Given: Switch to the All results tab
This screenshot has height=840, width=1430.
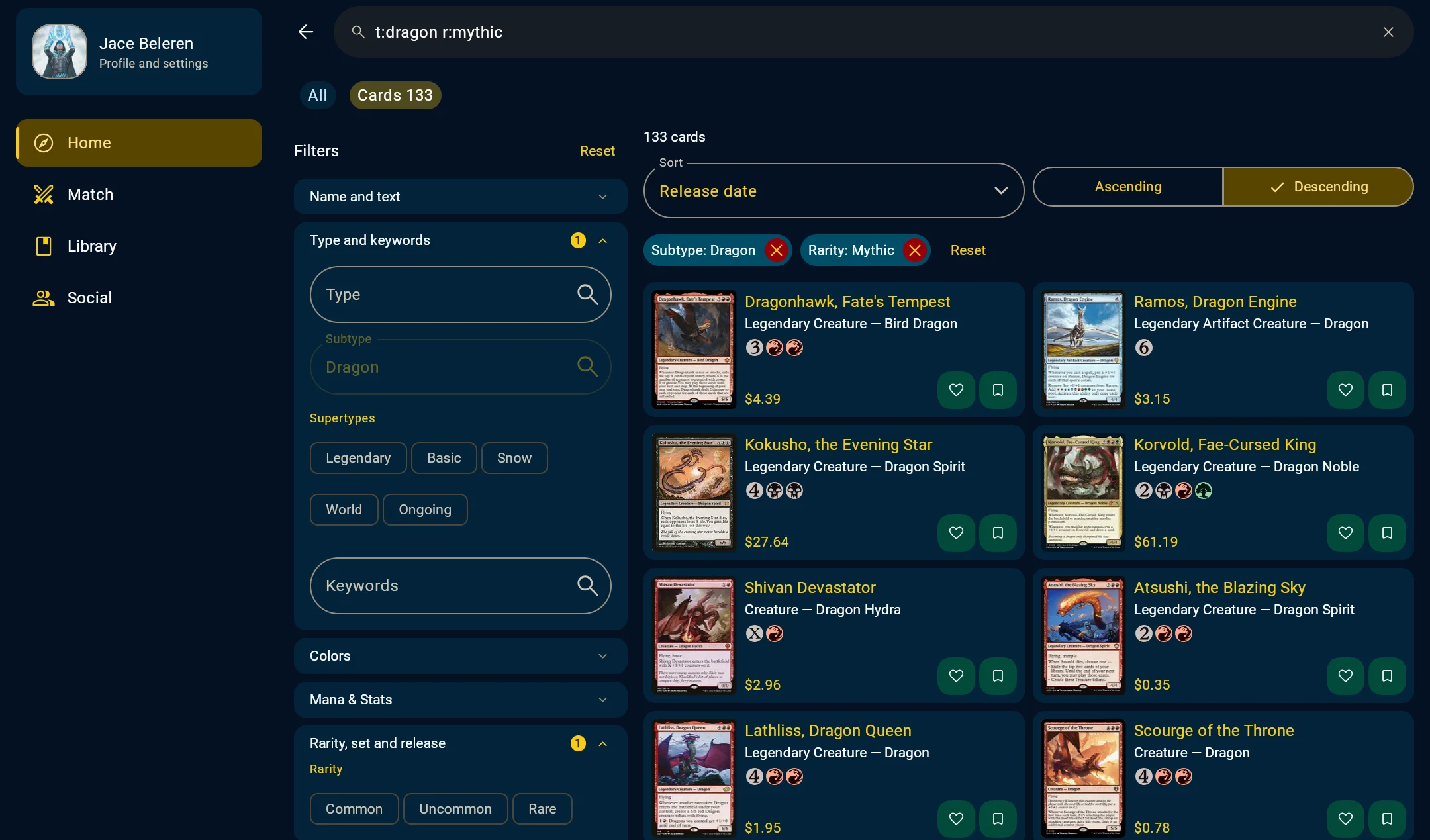Looking at the screenshot, I should point(318,95).
